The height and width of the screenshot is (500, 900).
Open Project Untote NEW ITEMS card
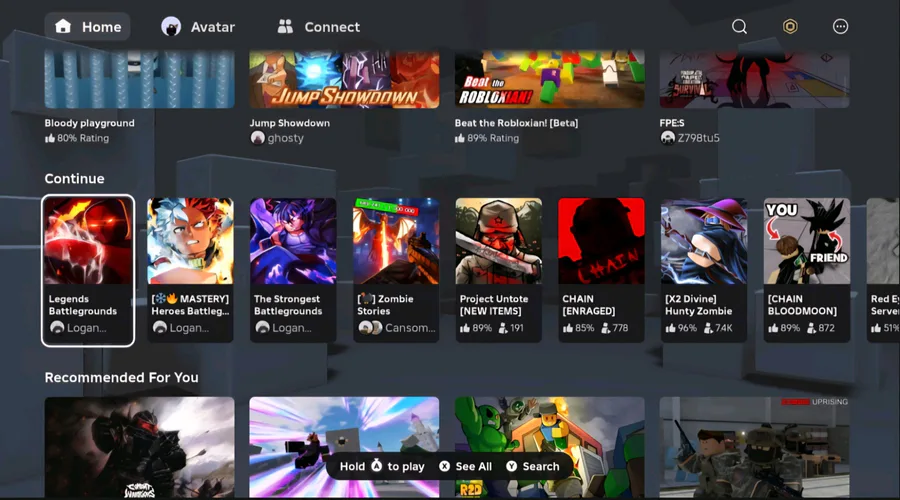[499, 270]
